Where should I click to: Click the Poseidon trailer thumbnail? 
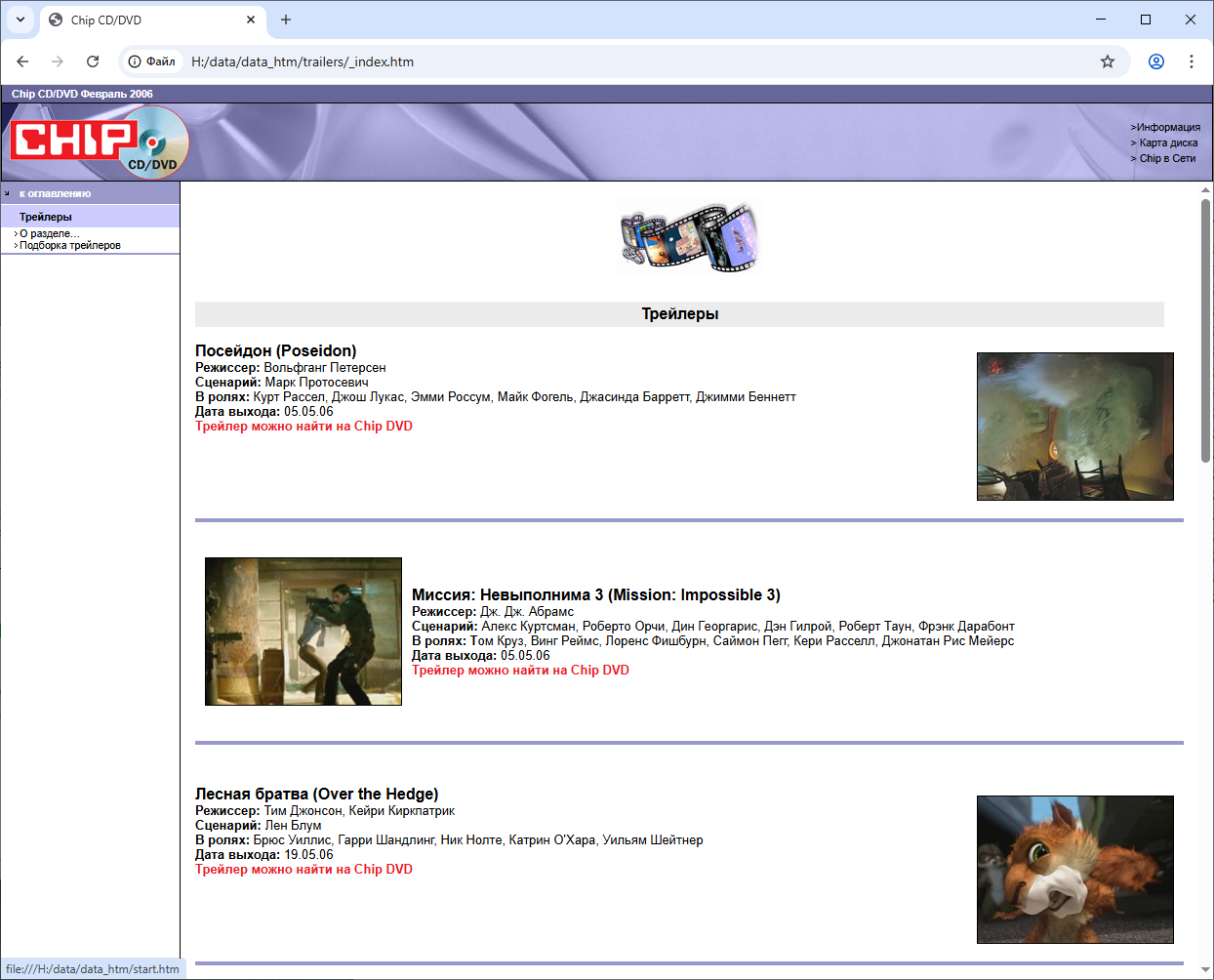tap(1075, 427)
